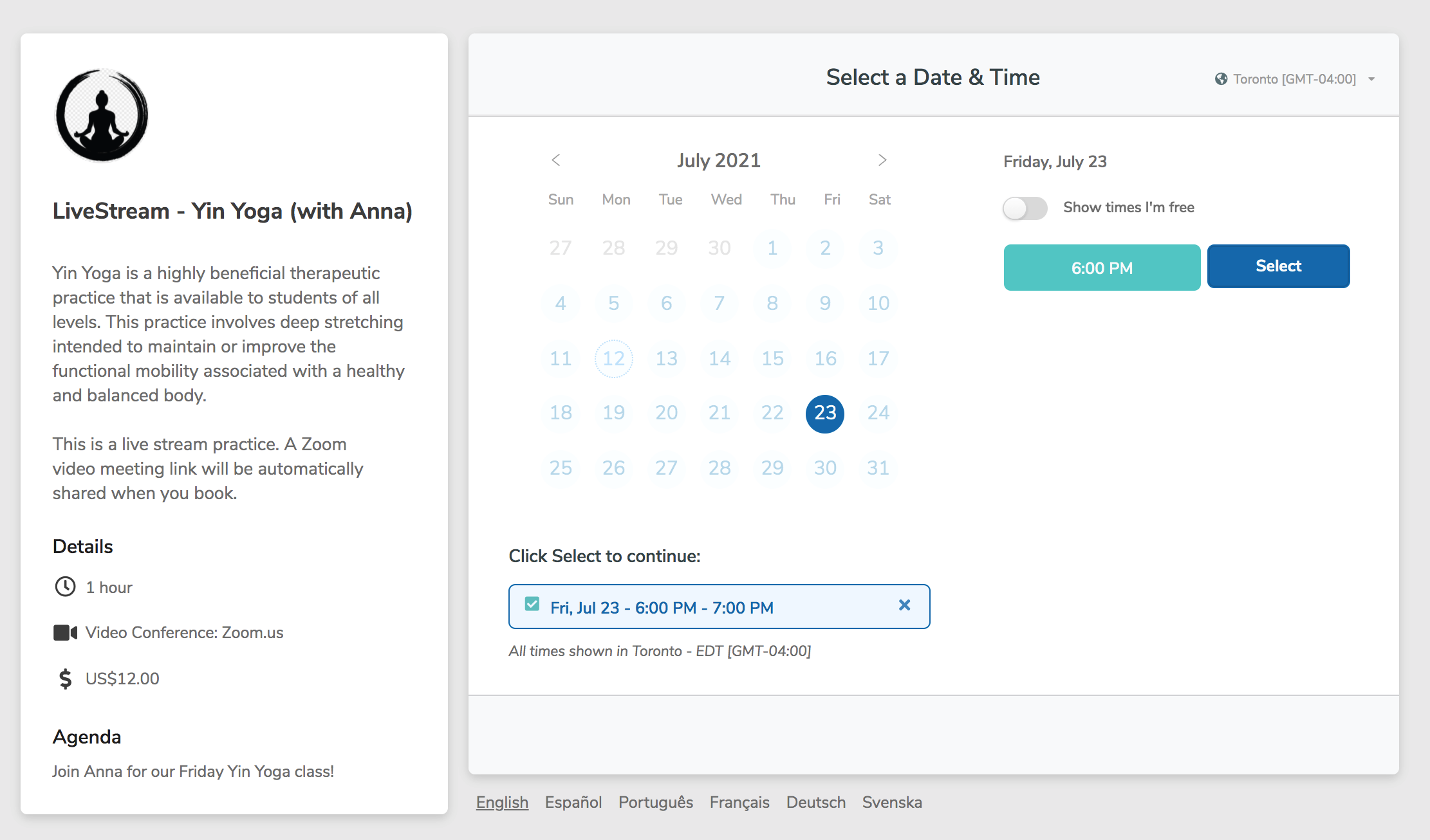
Task: Pick July 12 on the calendar
Action: 613,358
